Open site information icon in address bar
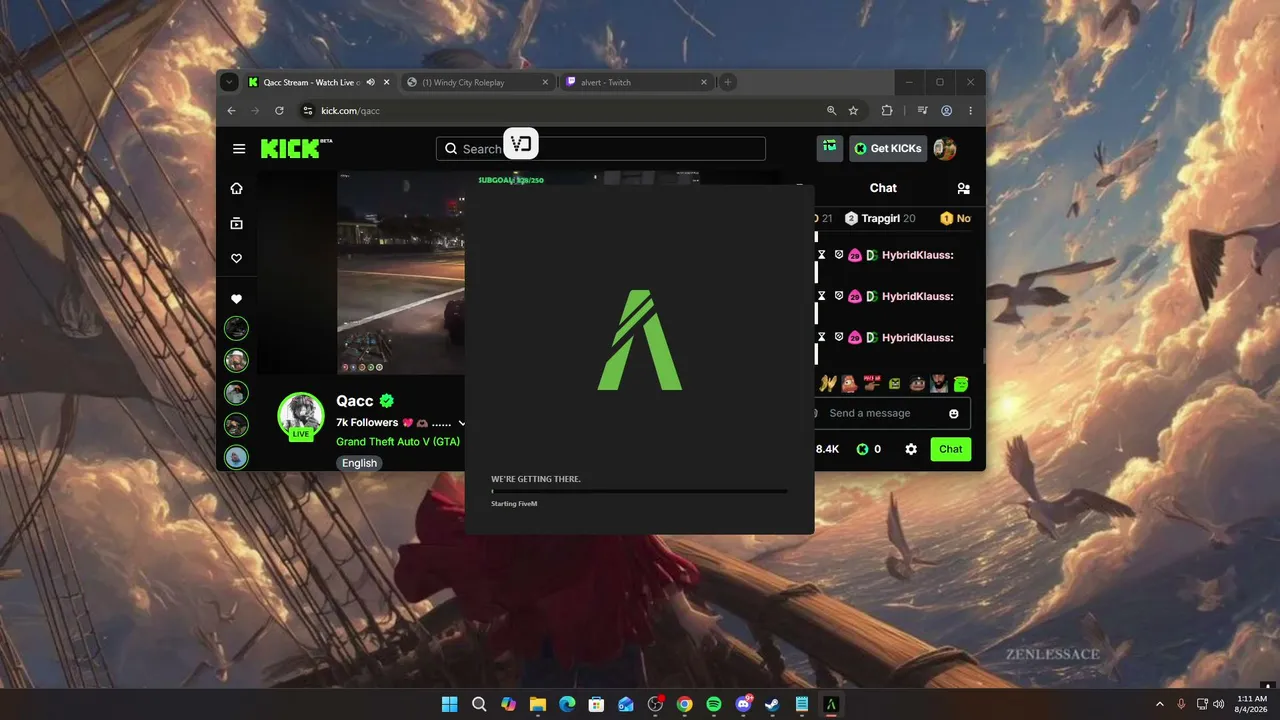Image resolution: width=1280 pixels, height=720 pixels. [308, 111]
